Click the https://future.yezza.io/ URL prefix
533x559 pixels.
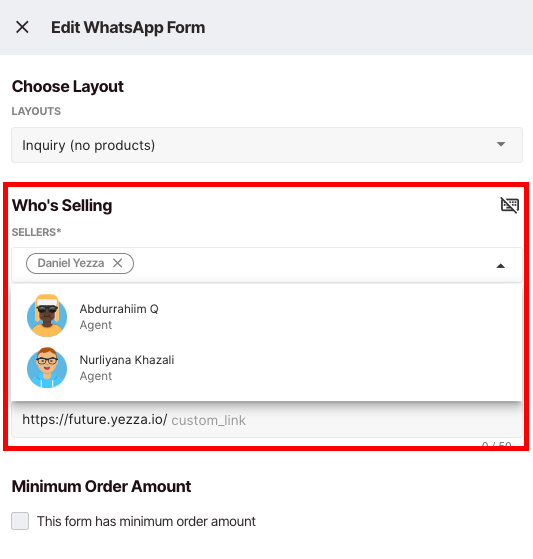coord(94,420)
